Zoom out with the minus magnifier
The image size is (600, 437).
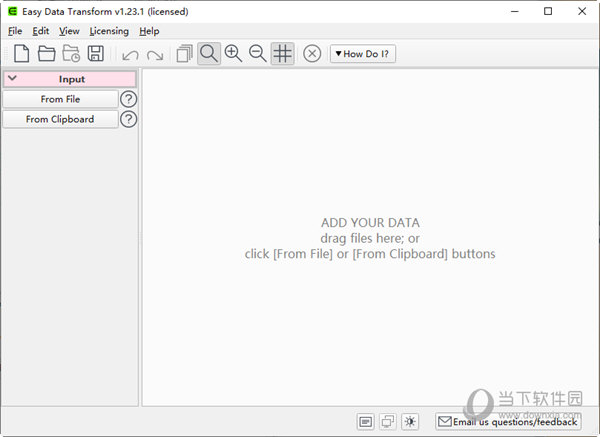258,53
